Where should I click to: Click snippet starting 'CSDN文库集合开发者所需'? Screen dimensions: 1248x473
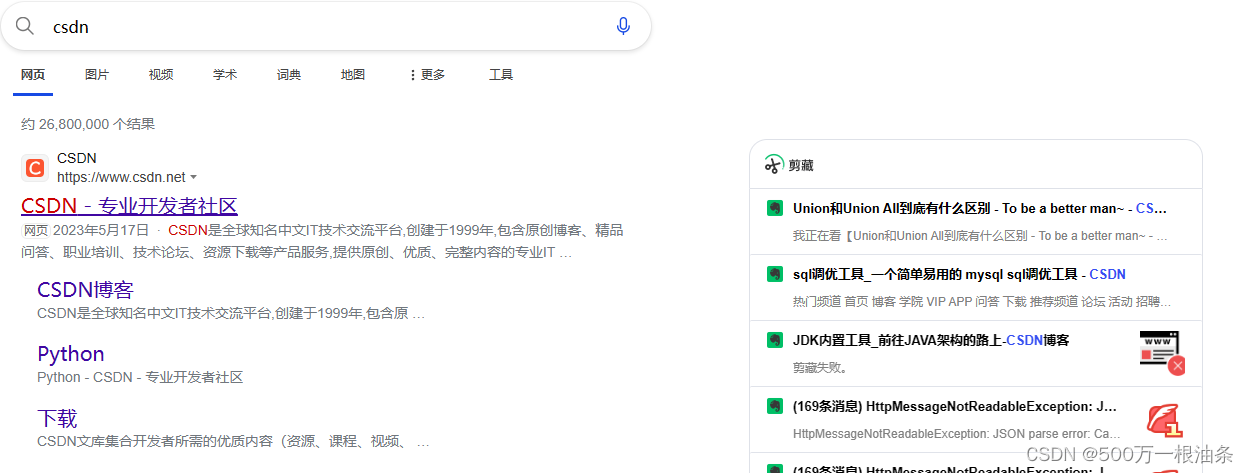pyautogui.click(x=234, y=441)
